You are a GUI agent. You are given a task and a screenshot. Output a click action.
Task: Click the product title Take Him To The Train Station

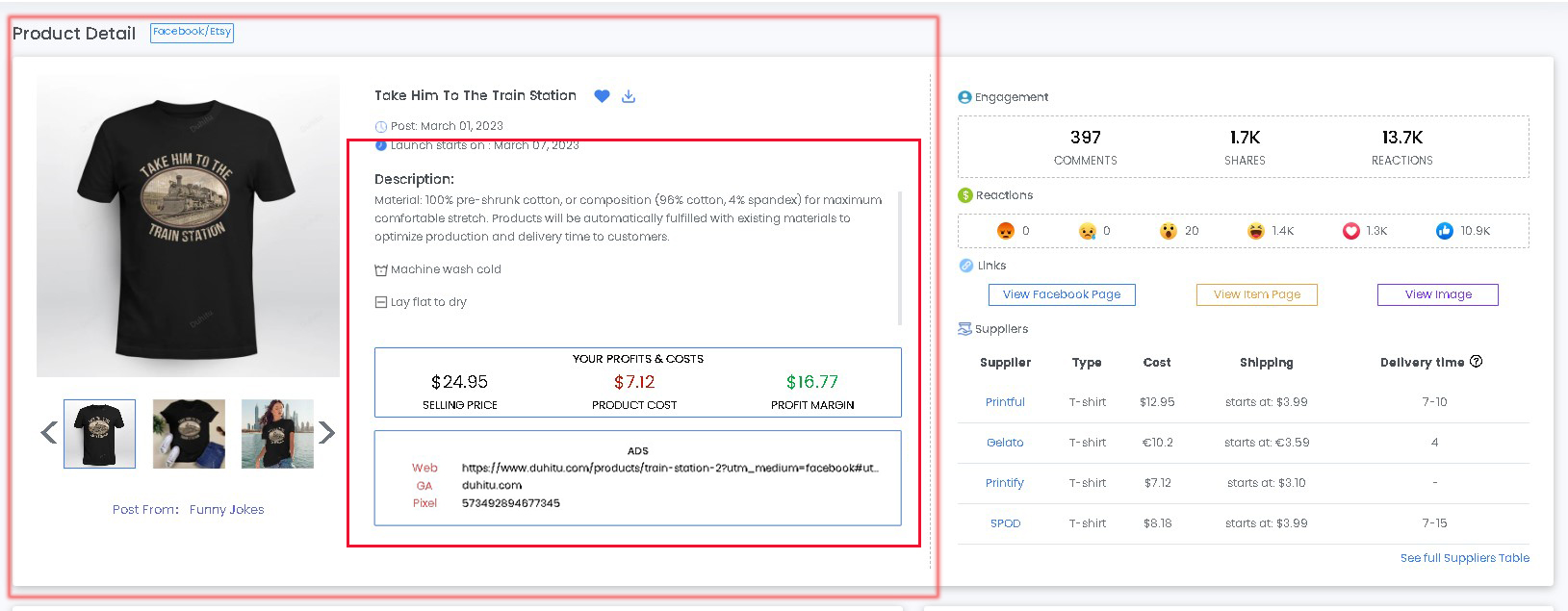(x=476, y=95)
